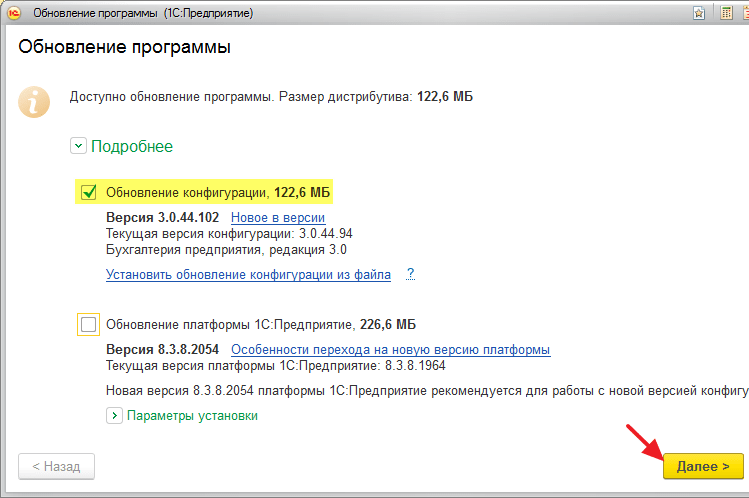Click the 1C logo icon in title bar
The height and width of the screenshot is (498, 749).
click(14, 13)
